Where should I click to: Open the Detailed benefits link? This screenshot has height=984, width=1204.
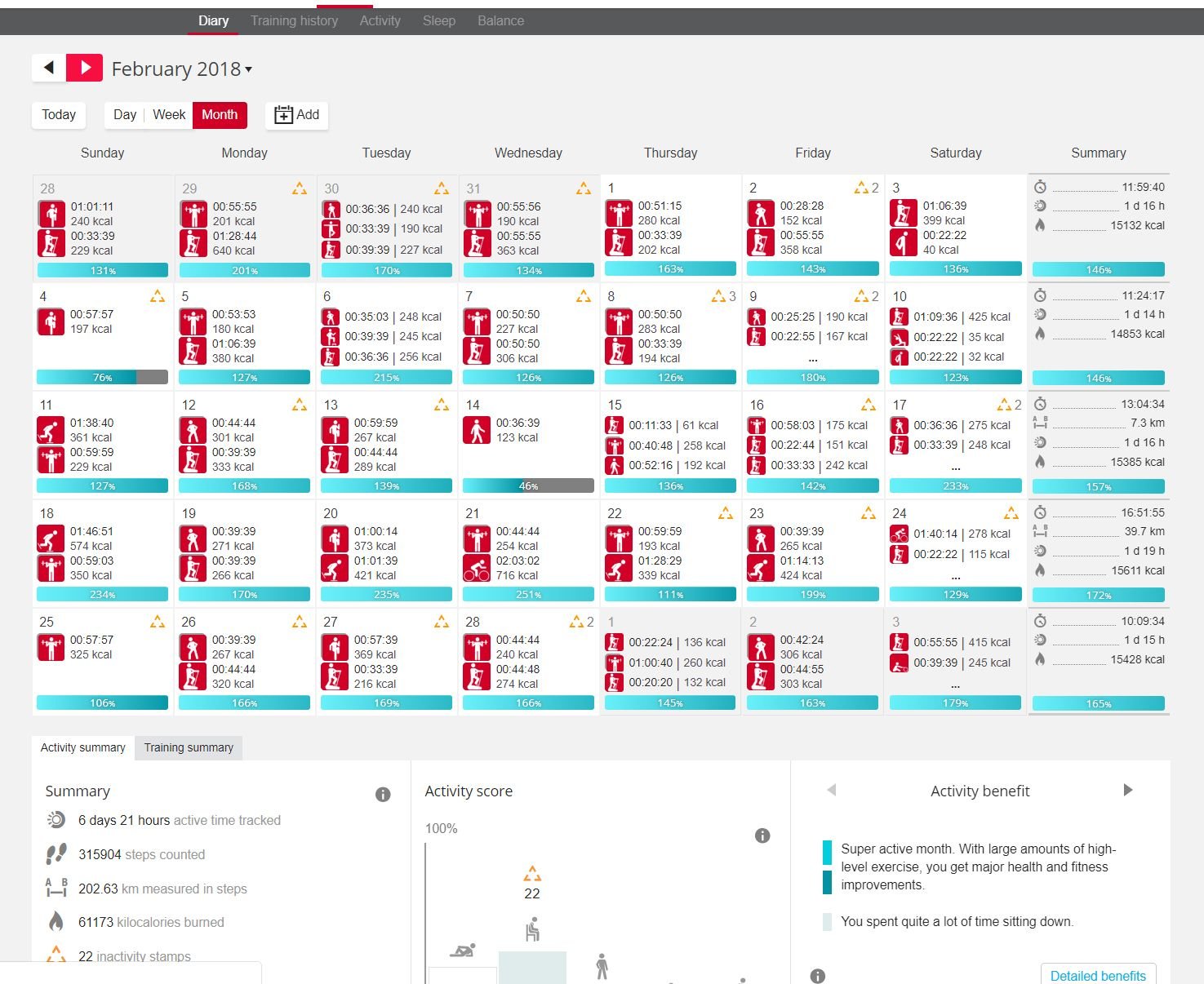click(x=1097, y=975)
